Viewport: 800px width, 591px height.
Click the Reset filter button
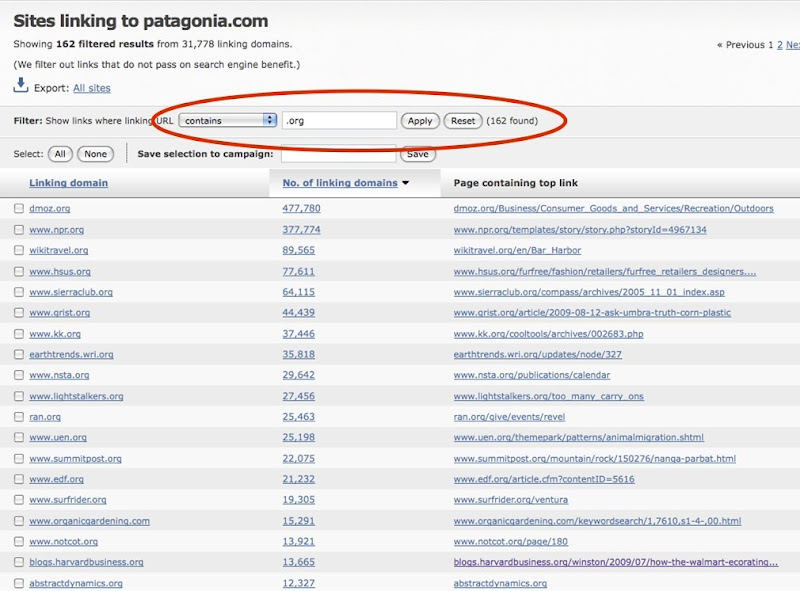[x=463, y=121]
